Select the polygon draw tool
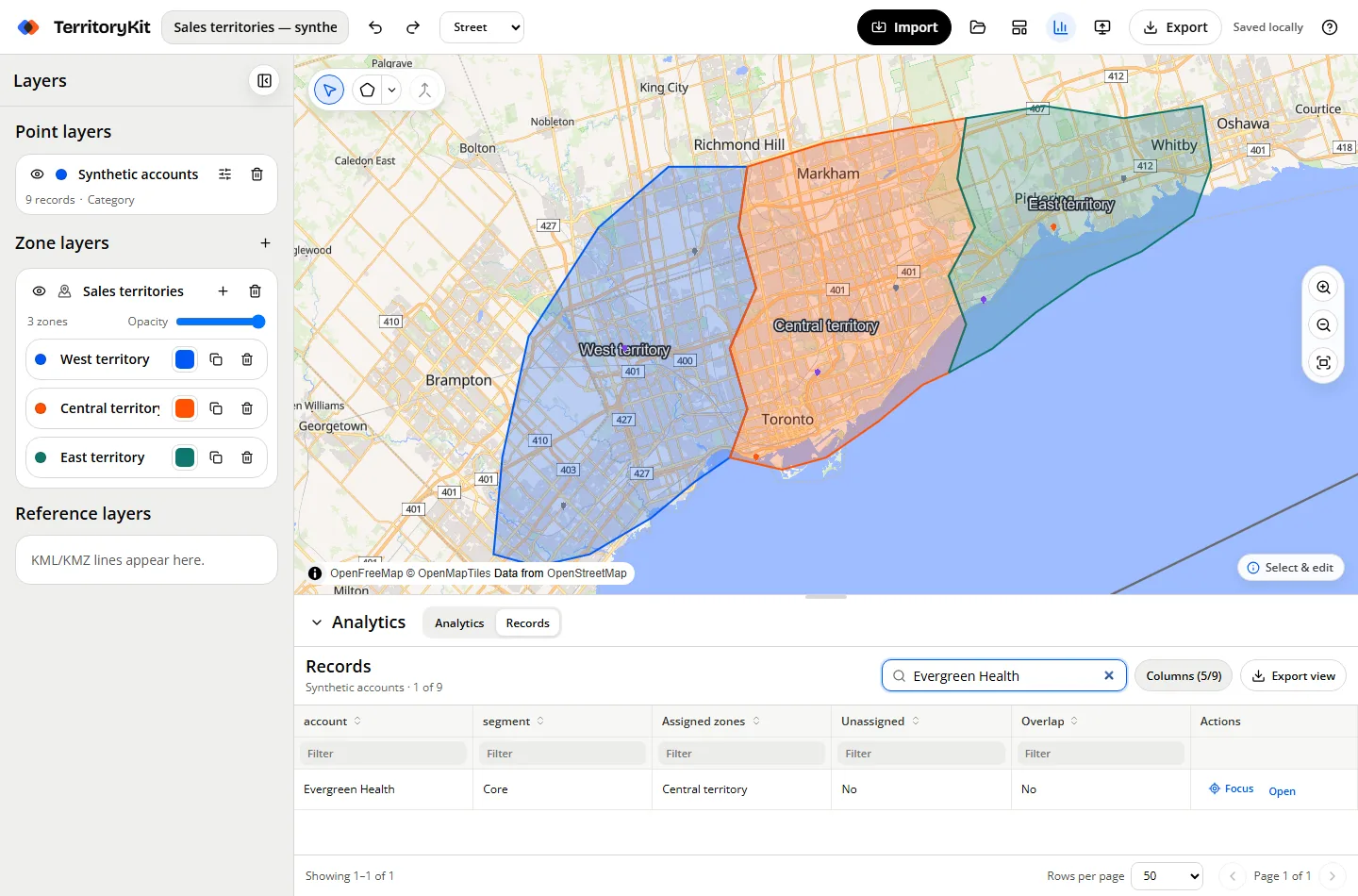1358x896 pixels. pyautogui.click(x=368, y=91)
